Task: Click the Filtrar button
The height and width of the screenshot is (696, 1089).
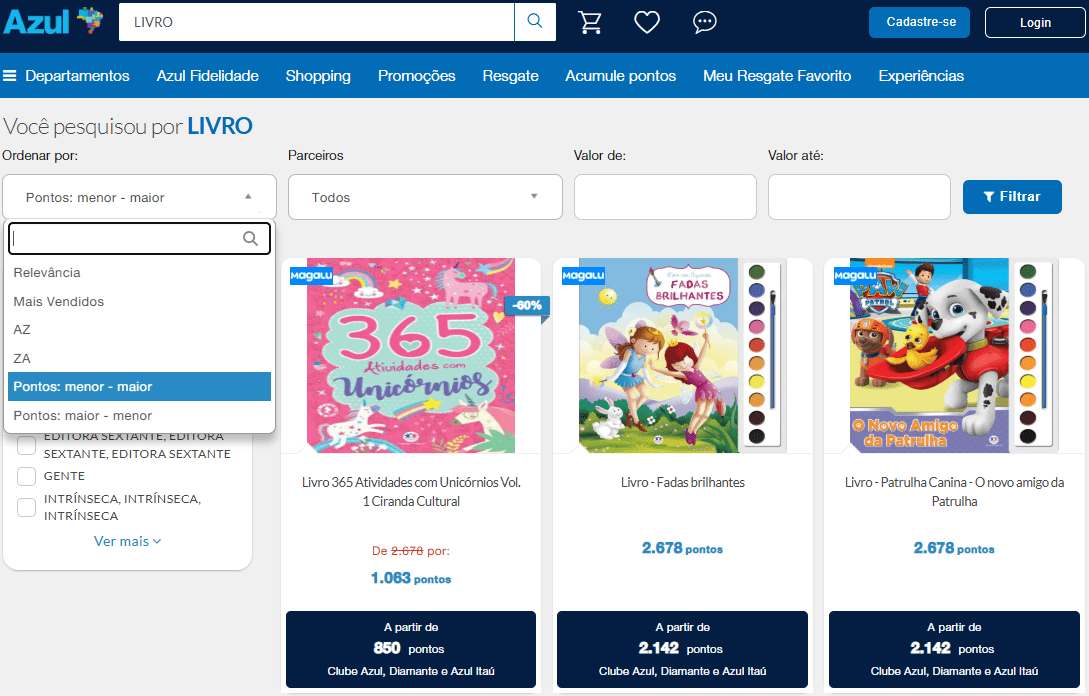Action: [x=1012, y=197]
